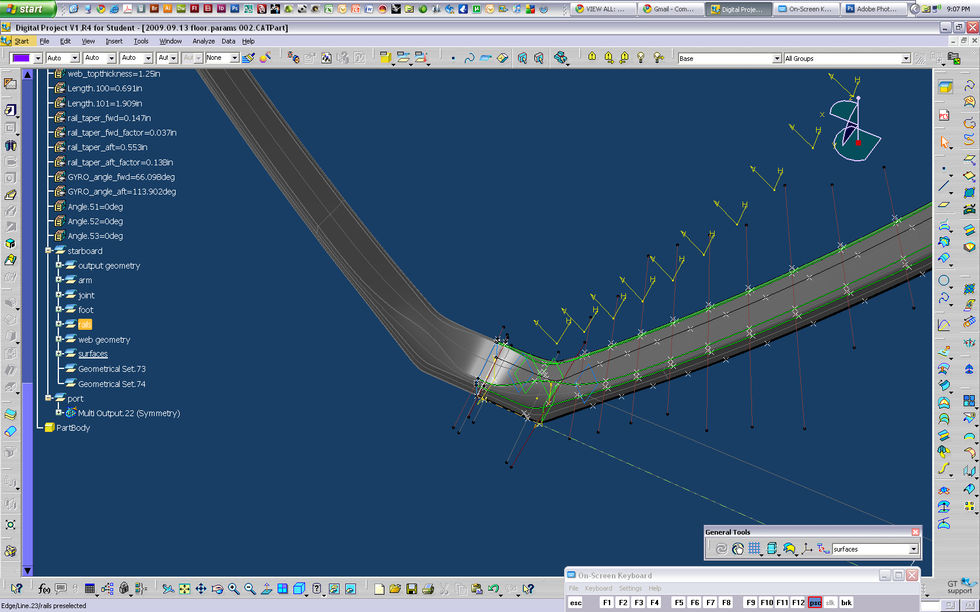The height and width of the screenshot is (612, 980).
Task: Click the F5 key on On-Screen Keyboard
Action: coord(679,603)
